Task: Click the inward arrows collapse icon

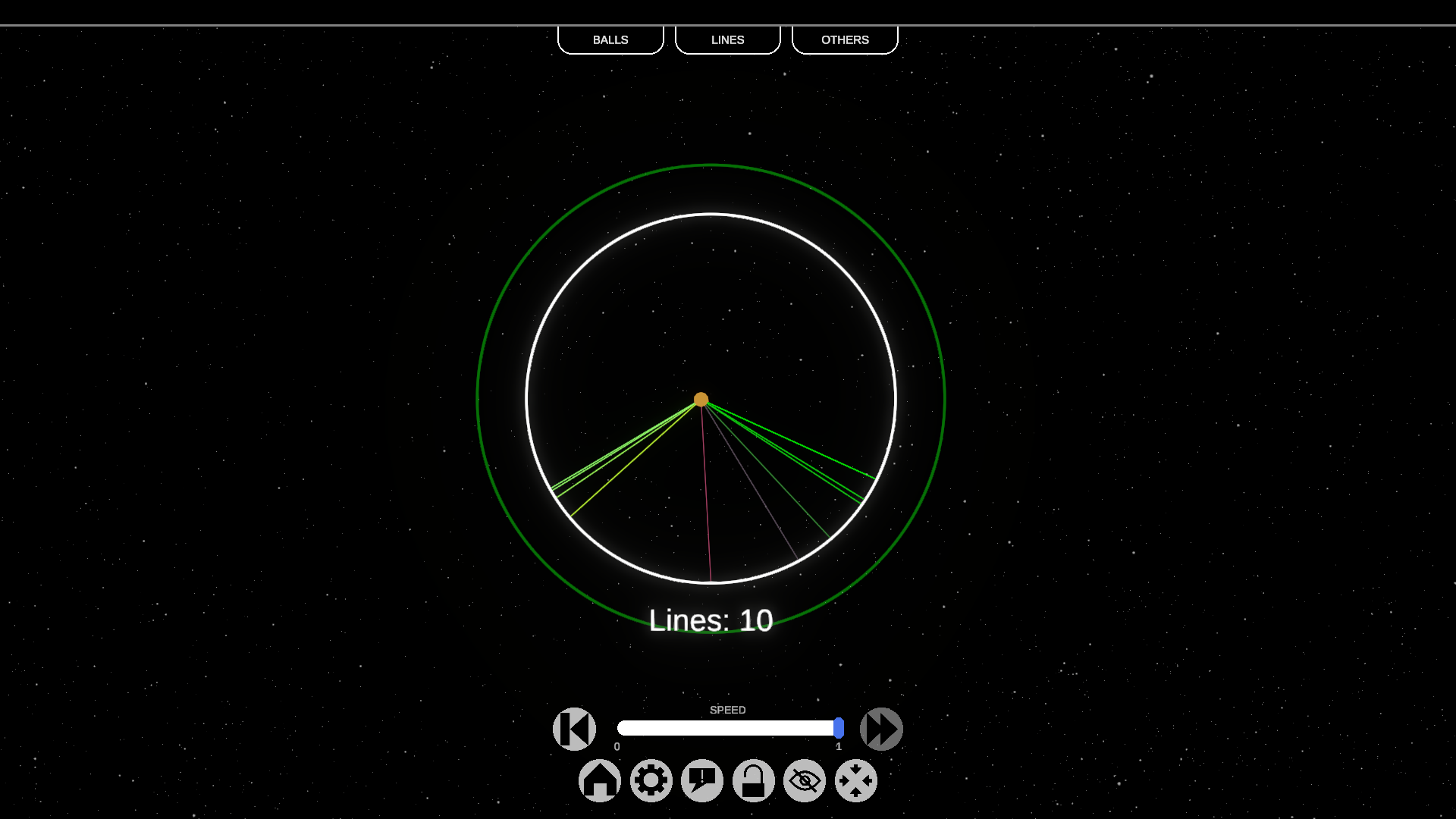Action: click(856, 780)
